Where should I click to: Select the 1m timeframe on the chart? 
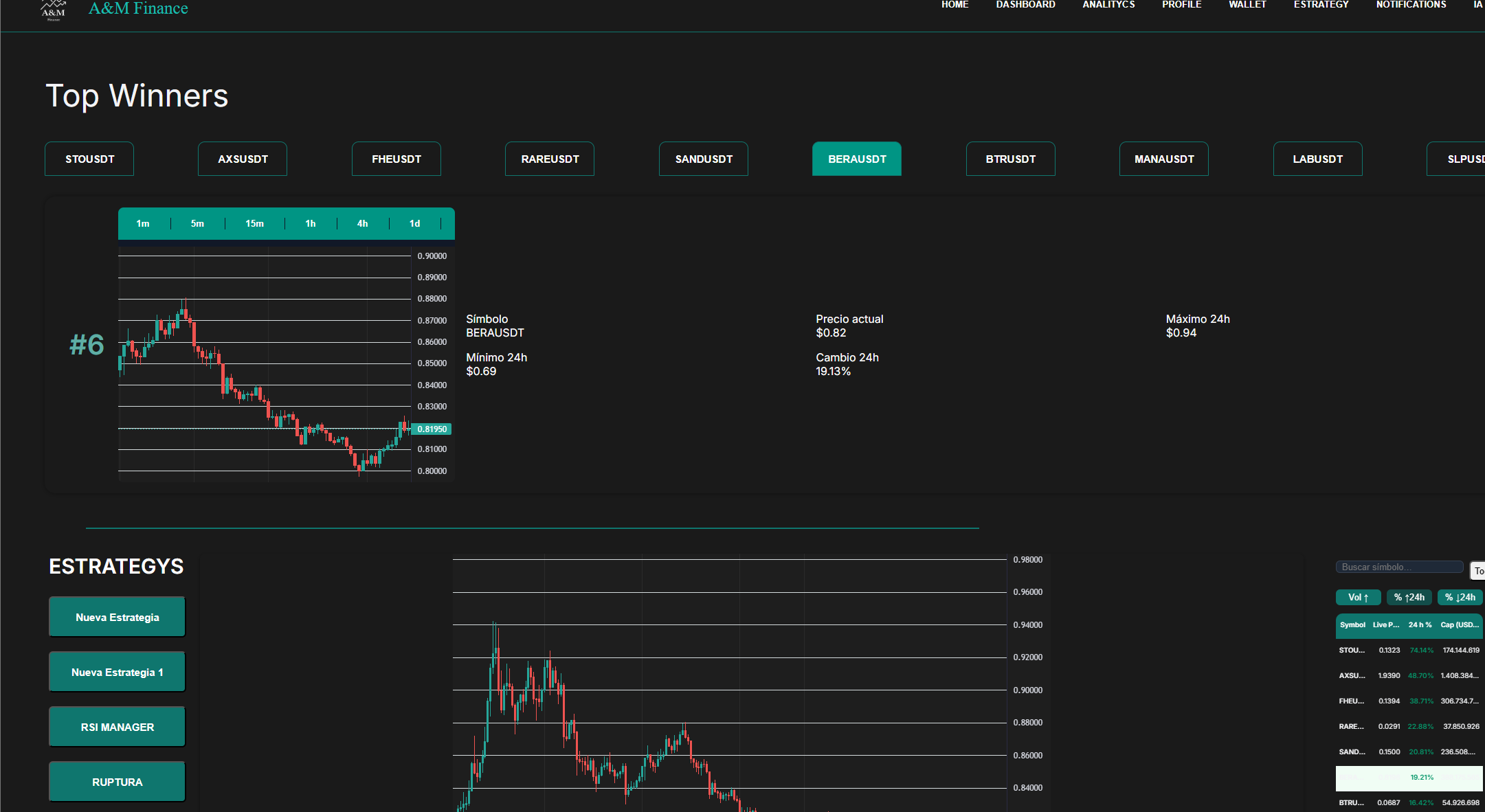(143, 223)
